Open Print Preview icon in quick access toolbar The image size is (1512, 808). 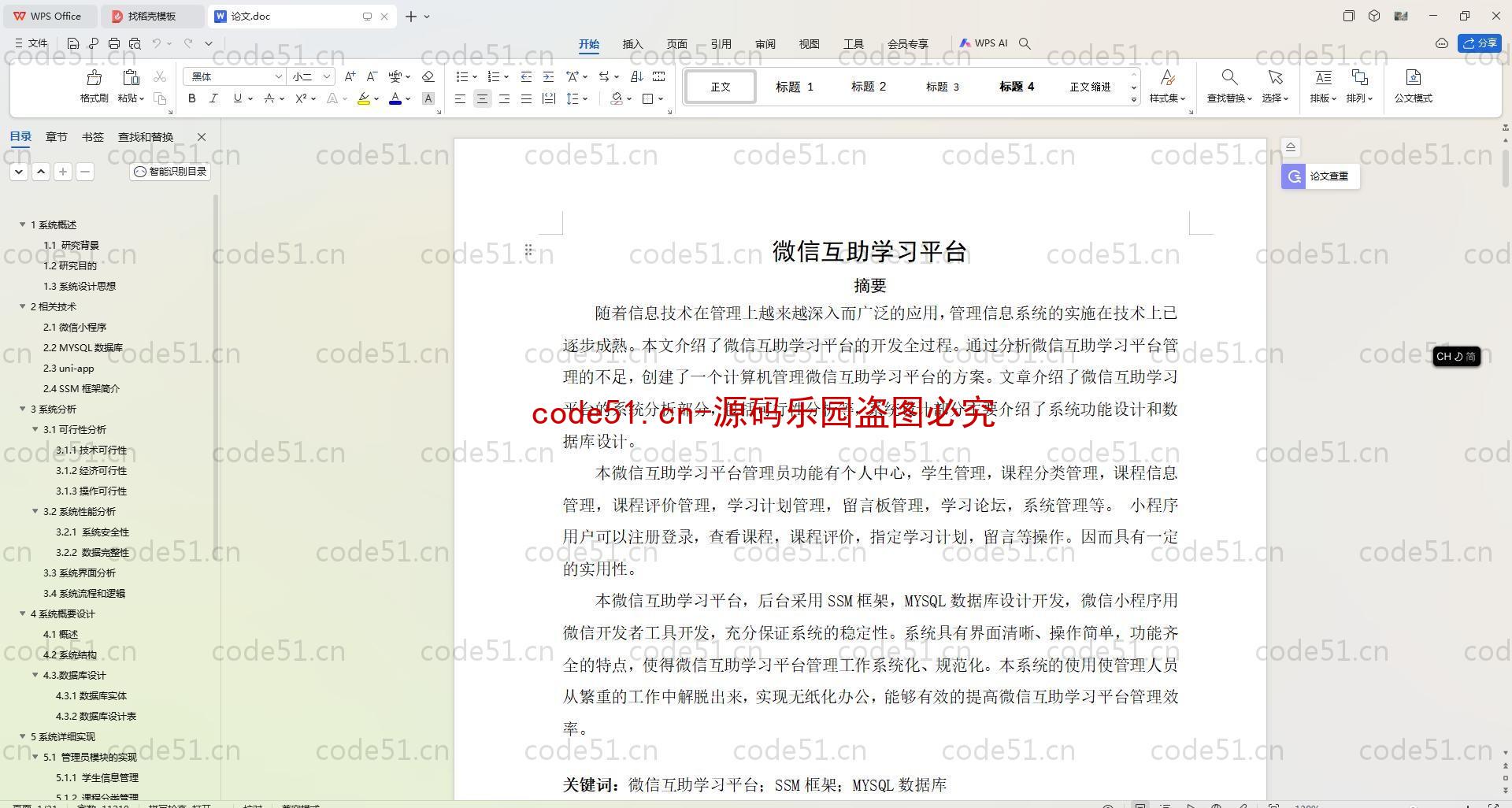coord(135,43)
